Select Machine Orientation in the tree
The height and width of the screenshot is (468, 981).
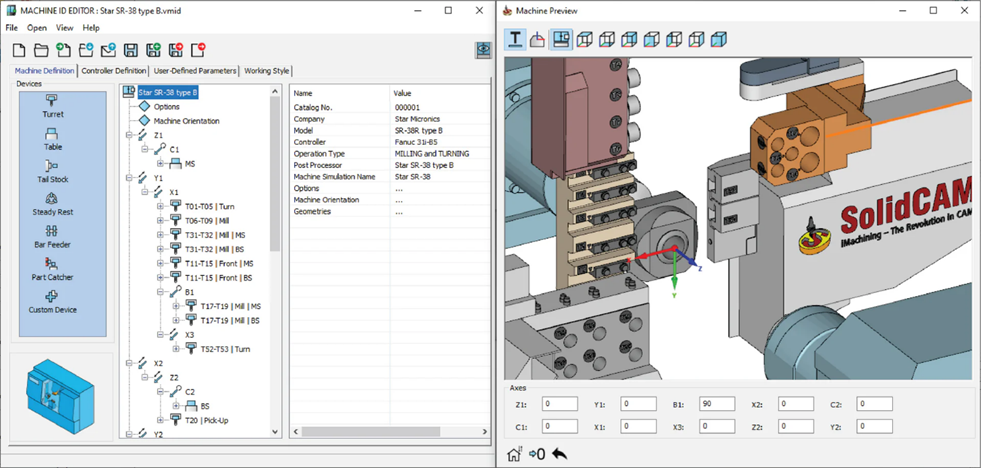point(186,121)
